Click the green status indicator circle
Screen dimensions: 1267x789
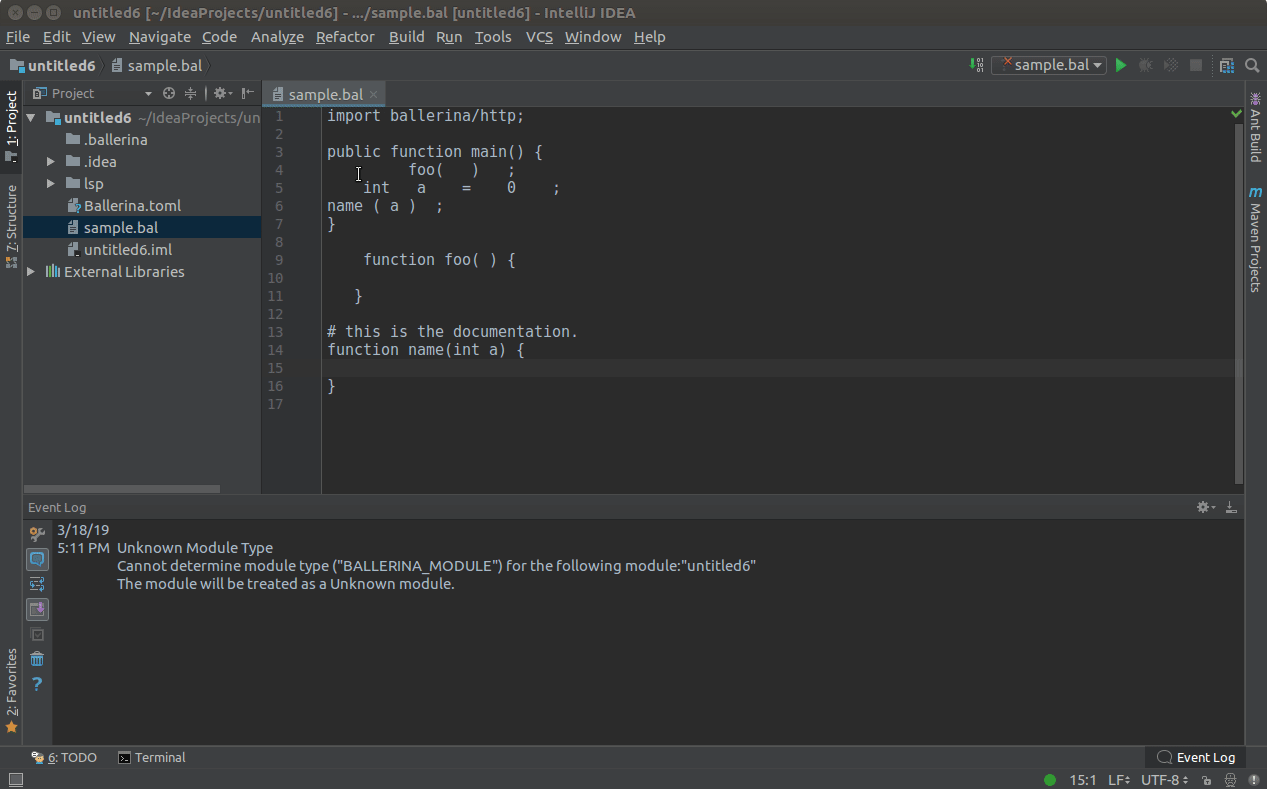(x=1049, y=780)
